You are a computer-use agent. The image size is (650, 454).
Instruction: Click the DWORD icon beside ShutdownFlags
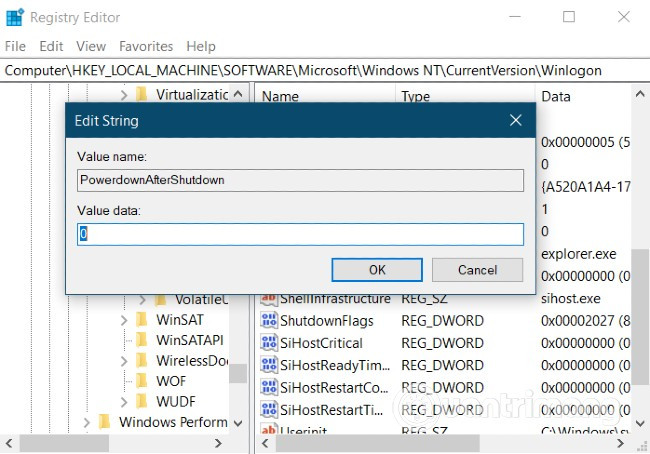(x=268, y=321)
